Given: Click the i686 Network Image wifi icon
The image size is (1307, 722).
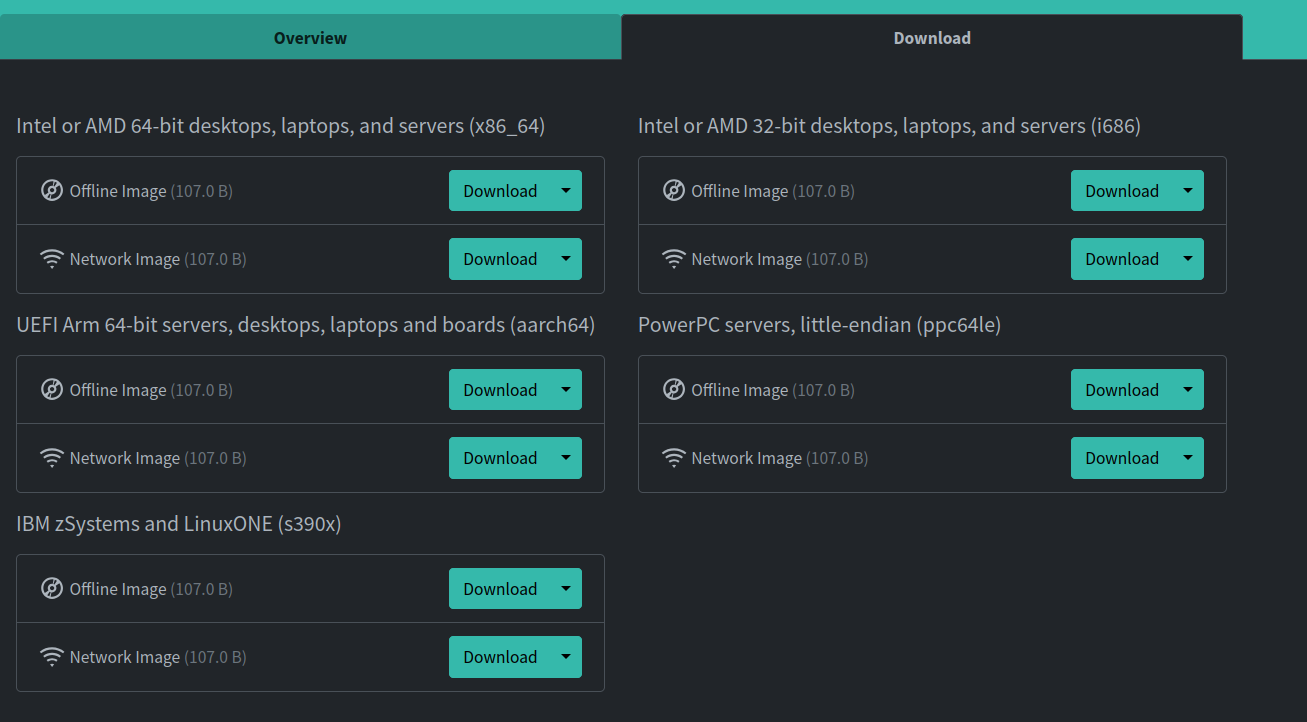Looking at the screenshot, I should tap(674, 259).
